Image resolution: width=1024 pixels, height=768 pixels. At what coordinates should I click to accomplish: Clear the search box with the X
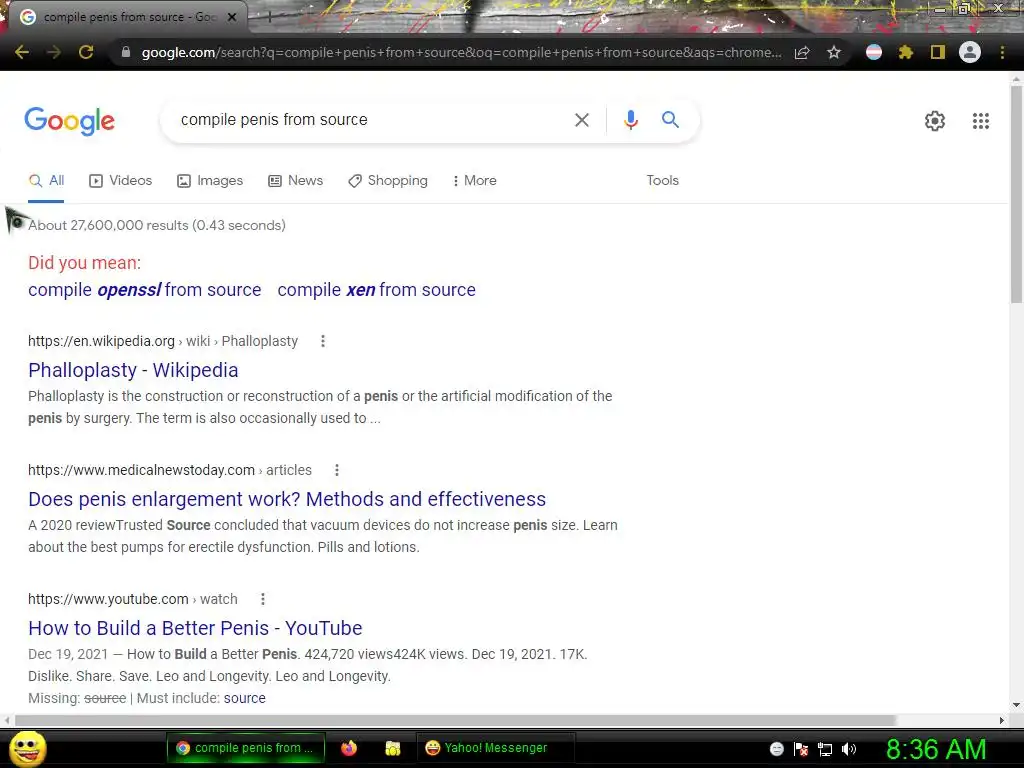[x=582, y=120]
